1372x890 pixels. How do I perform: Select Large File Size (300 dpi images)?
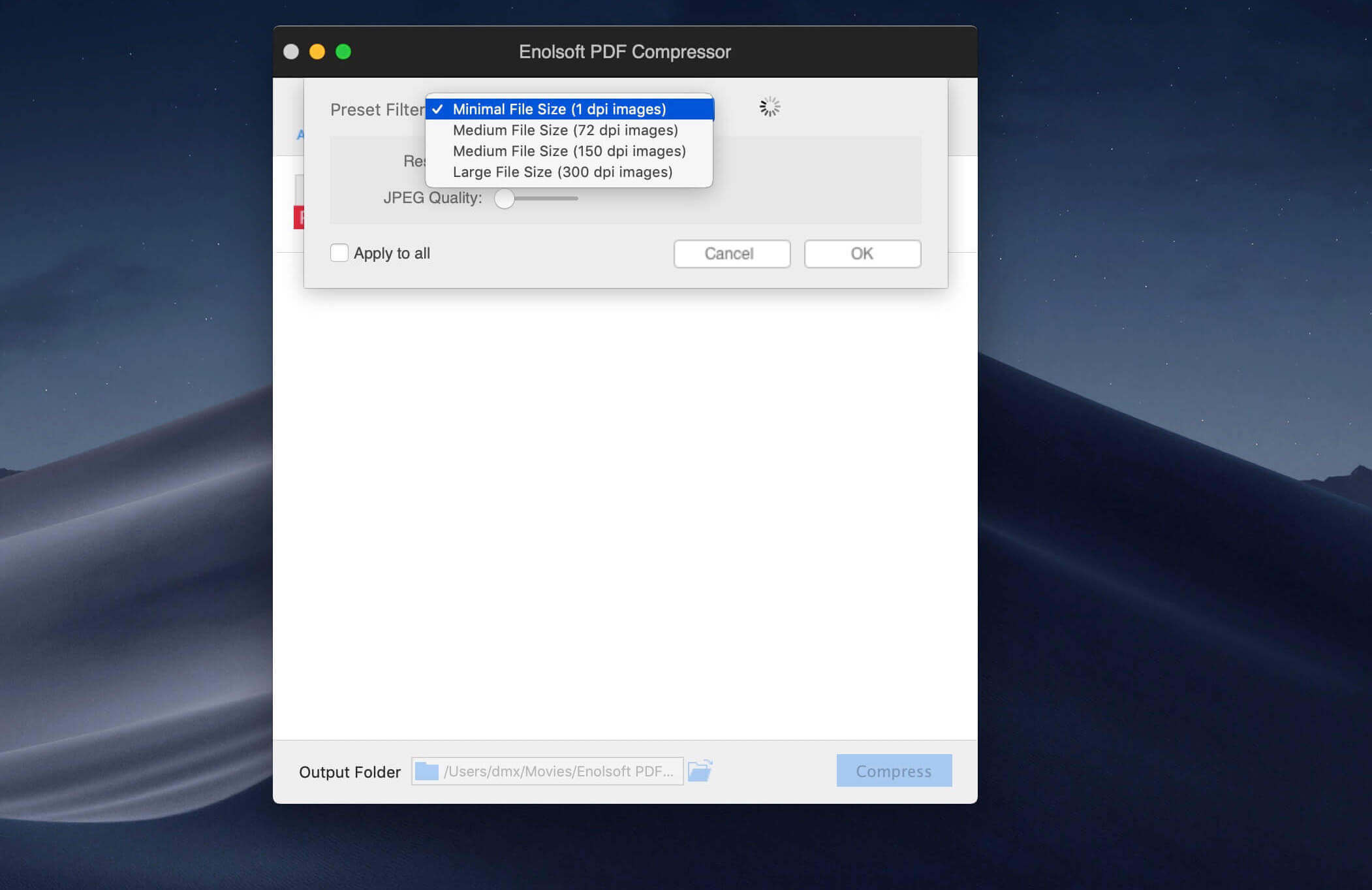(562, 172)
